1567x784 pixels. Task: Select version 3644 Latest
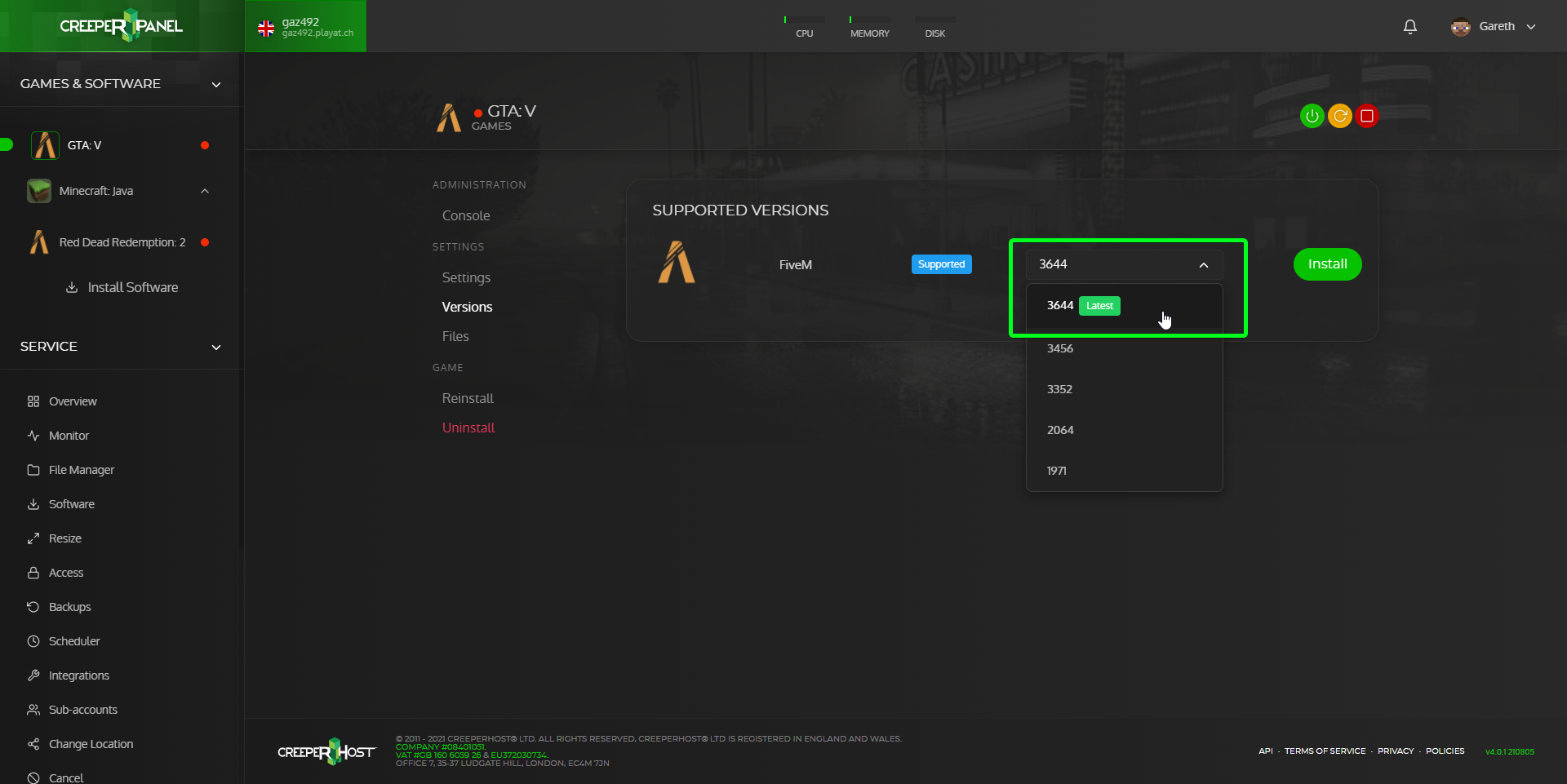1124,306
